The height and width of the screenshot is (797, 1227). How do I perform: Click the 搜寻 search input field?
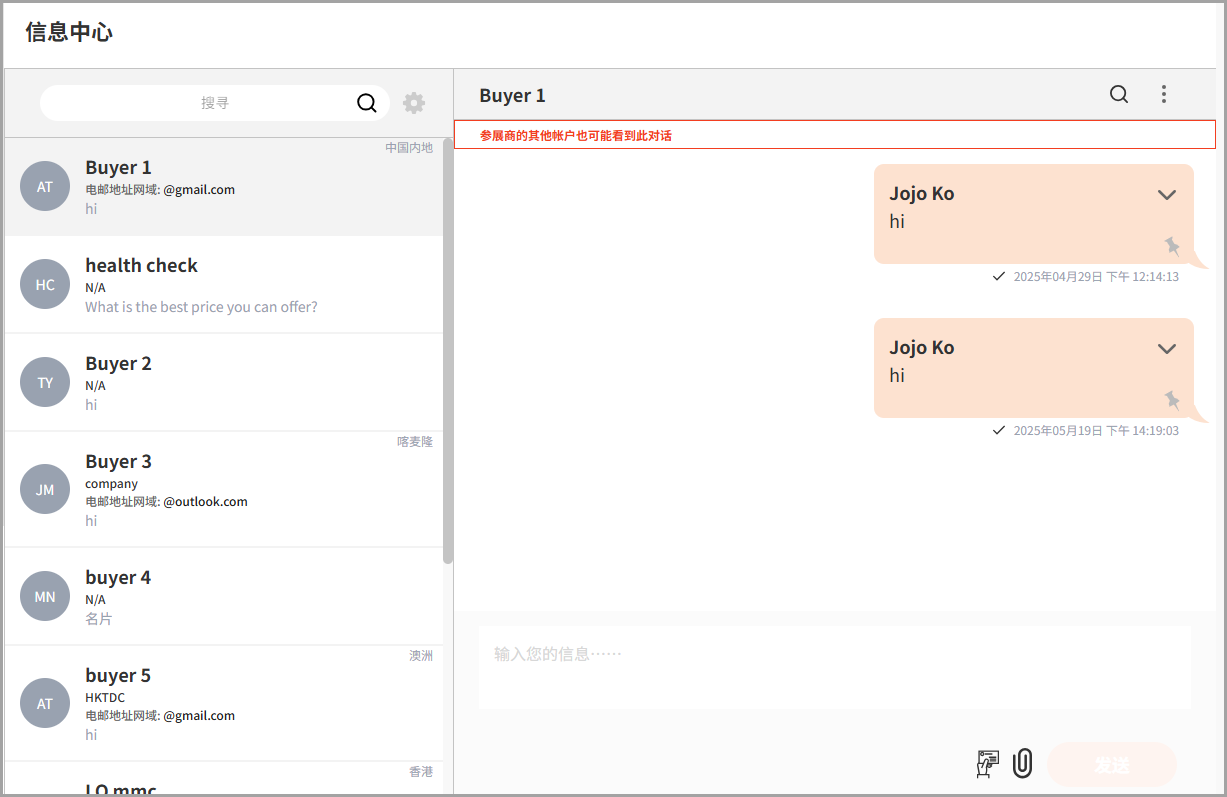pyautogui.click(x=200, y=103)
